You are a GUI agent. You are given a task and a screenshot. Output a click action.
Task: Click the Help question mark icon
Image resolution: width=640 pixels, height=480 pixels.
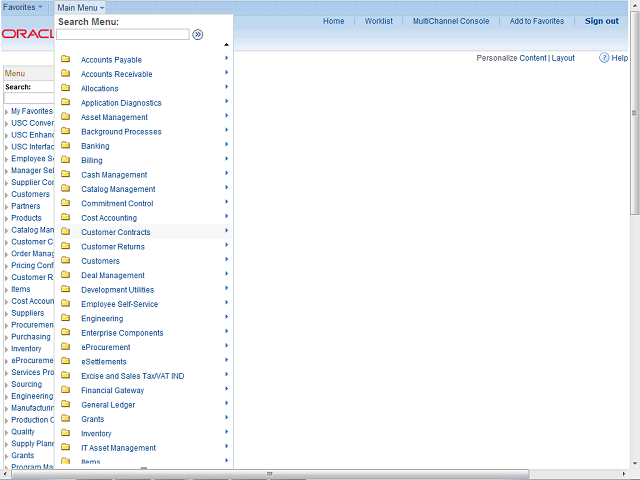click(604, 58)
